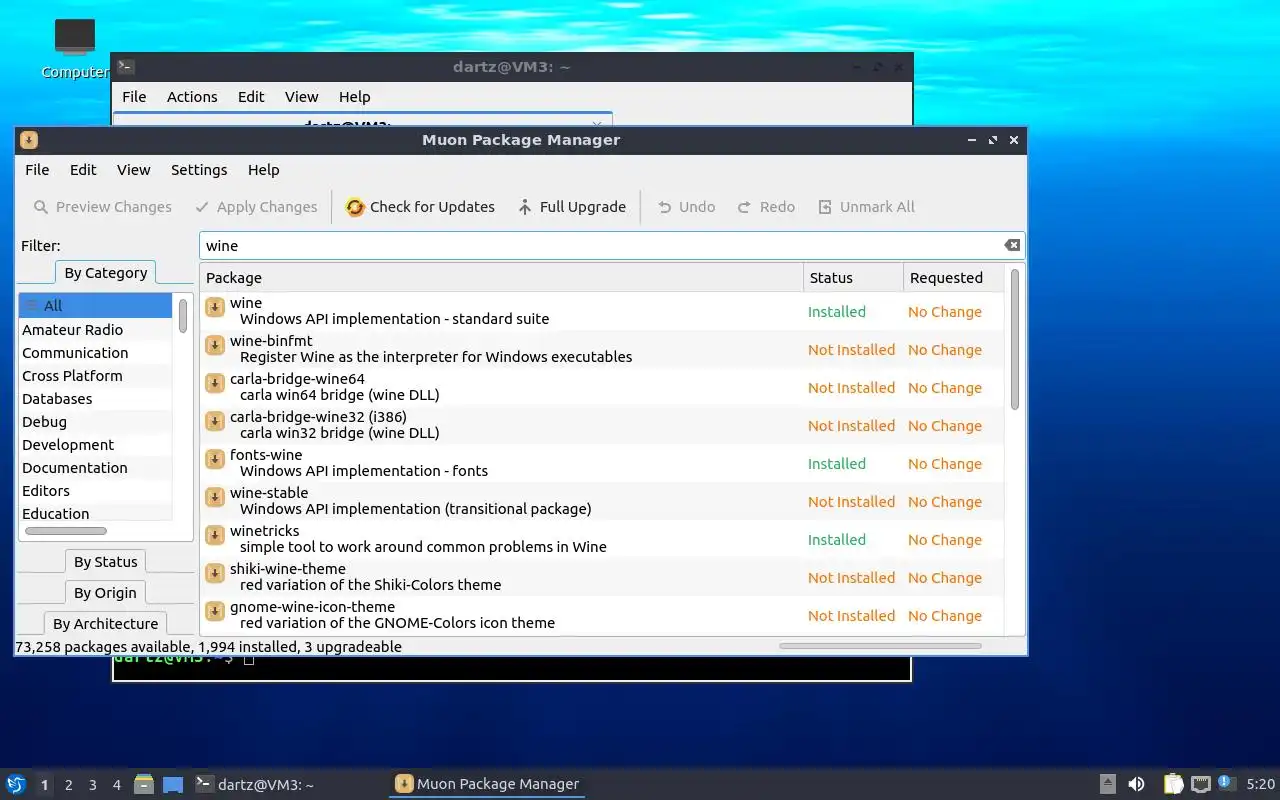The height and width of the screenshot is (800, 1280).
Task: Sort by the Requested column header
Action: pos(953,278)
